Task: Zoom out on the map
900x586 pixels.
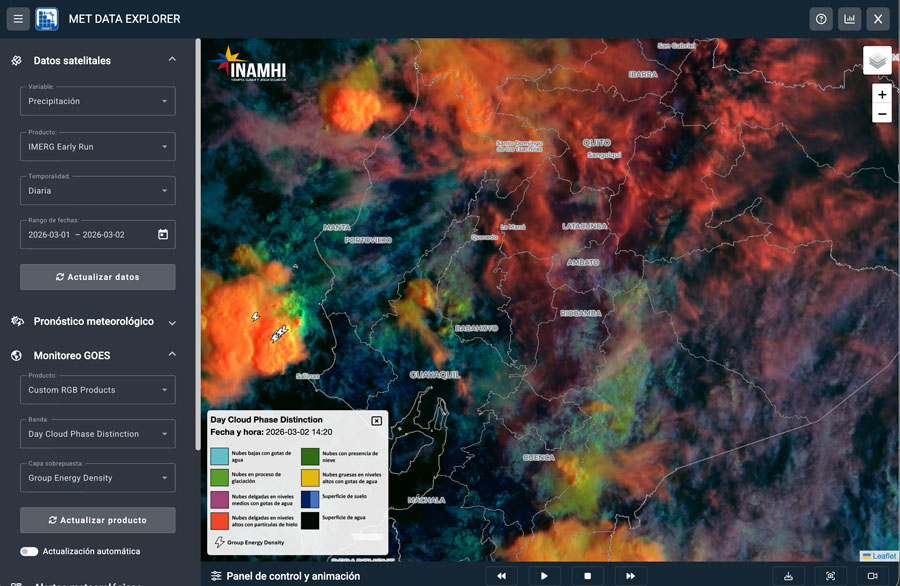Action: [881, 114]
